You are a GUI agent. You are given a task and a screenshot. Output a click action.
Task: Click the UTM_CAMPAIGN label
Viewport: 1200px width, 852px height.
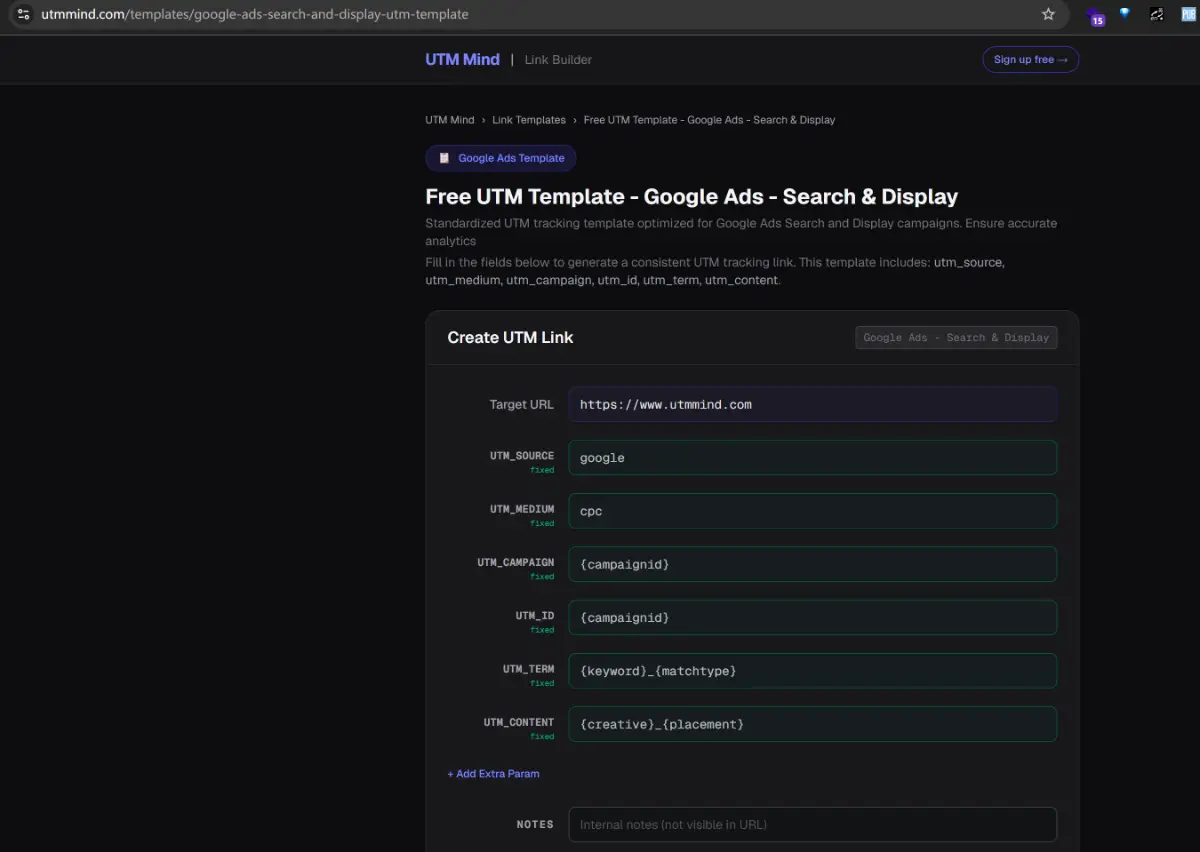(516, 563)
